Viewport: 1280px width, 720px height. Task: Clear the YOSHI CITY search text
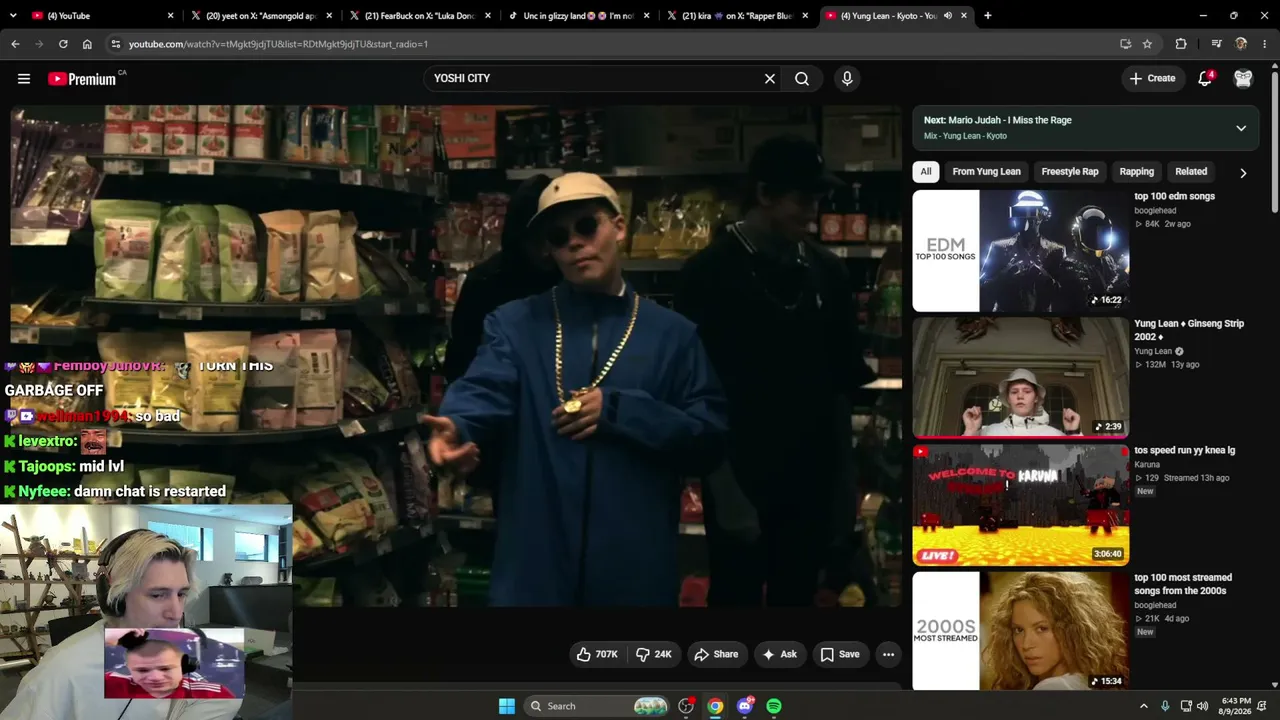point(770,78)
